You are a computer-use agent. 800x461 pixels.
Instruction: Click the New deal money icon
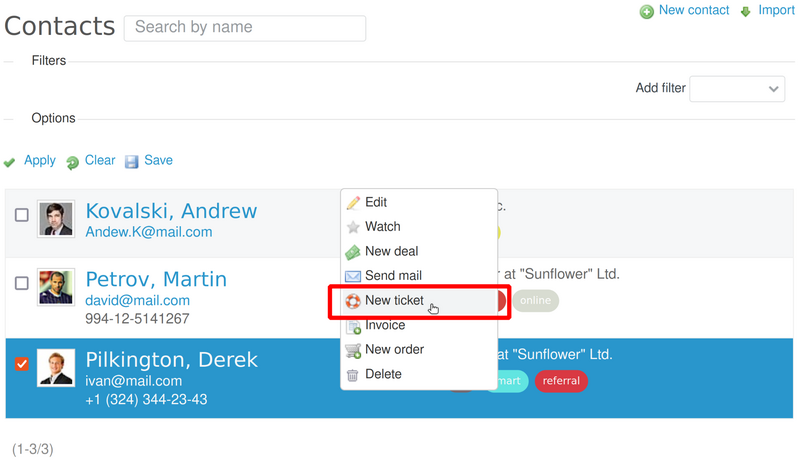coord(353,252)
